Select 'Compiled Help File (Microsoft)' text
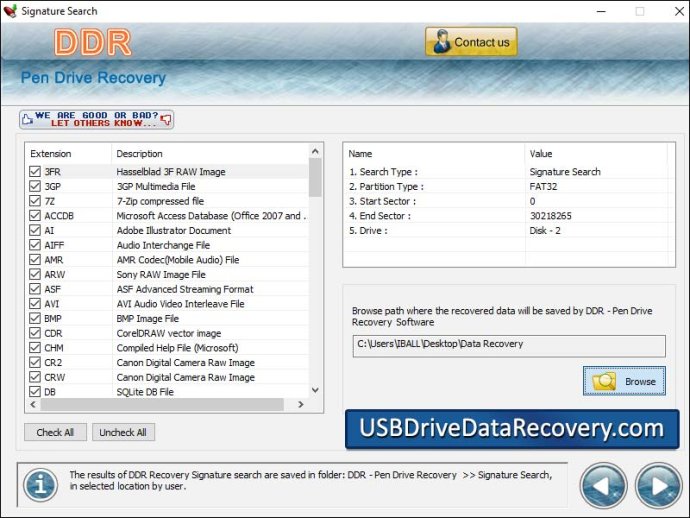This screenshot has height=518, width=690. [x=177, y=348]
